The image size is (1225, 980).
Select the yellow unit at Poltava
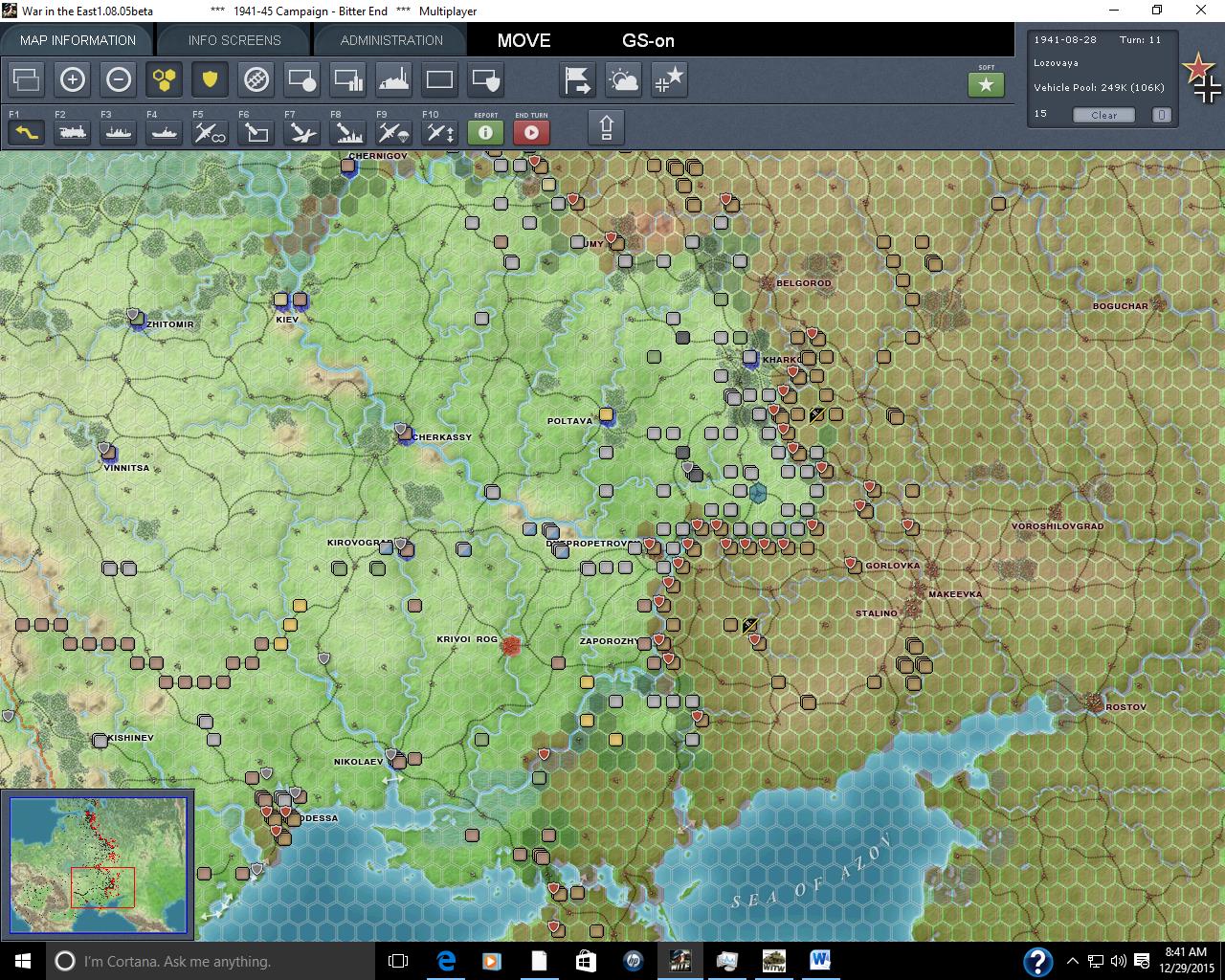[x=606, y=414]
